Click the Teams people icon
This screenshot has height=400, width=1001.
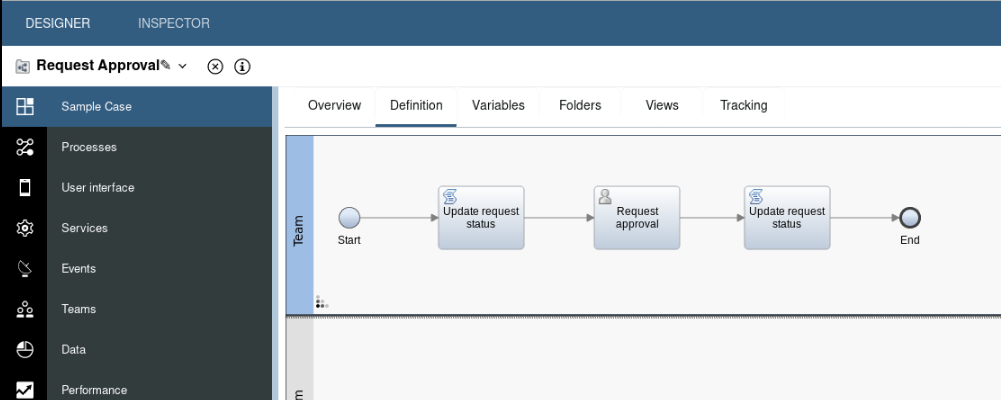(x=25, y=309)
